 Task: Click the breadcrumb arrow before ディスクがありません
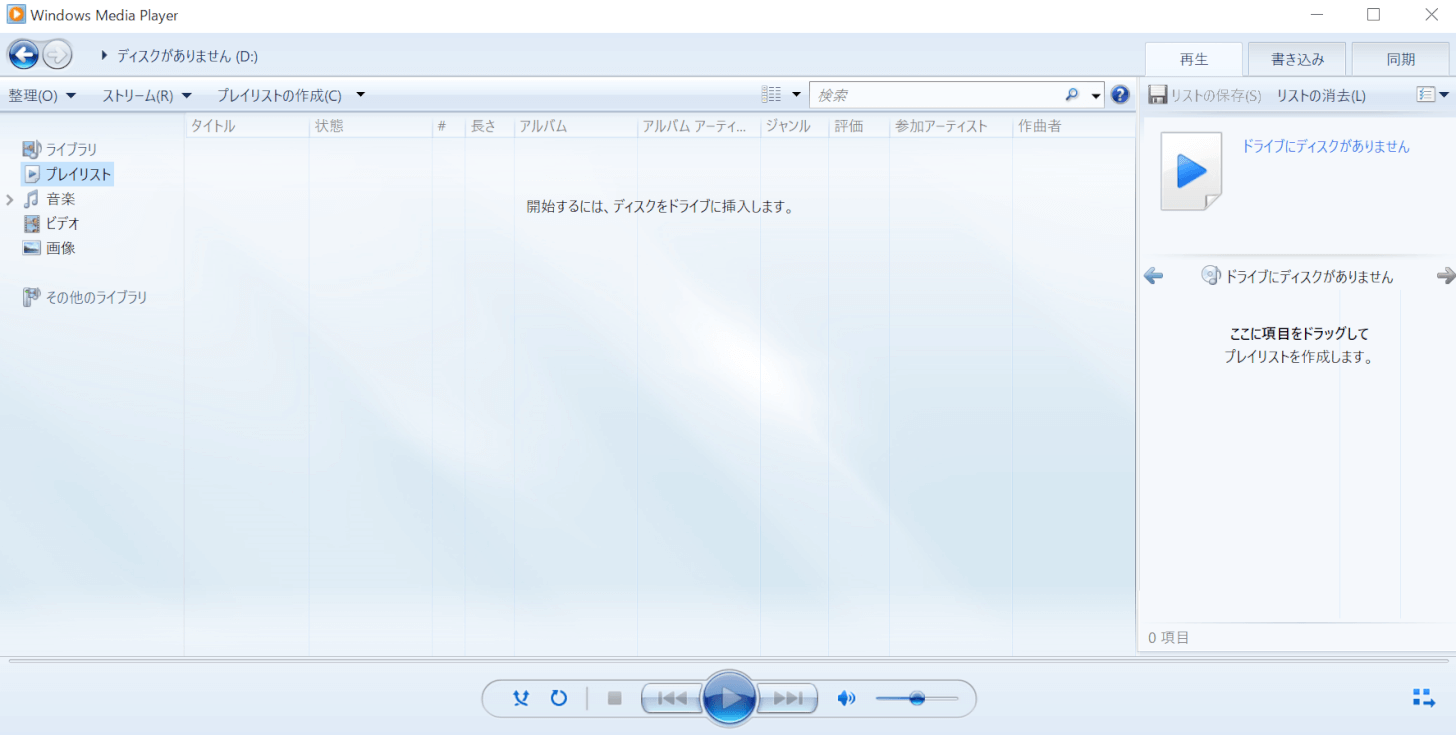point(105,56)
